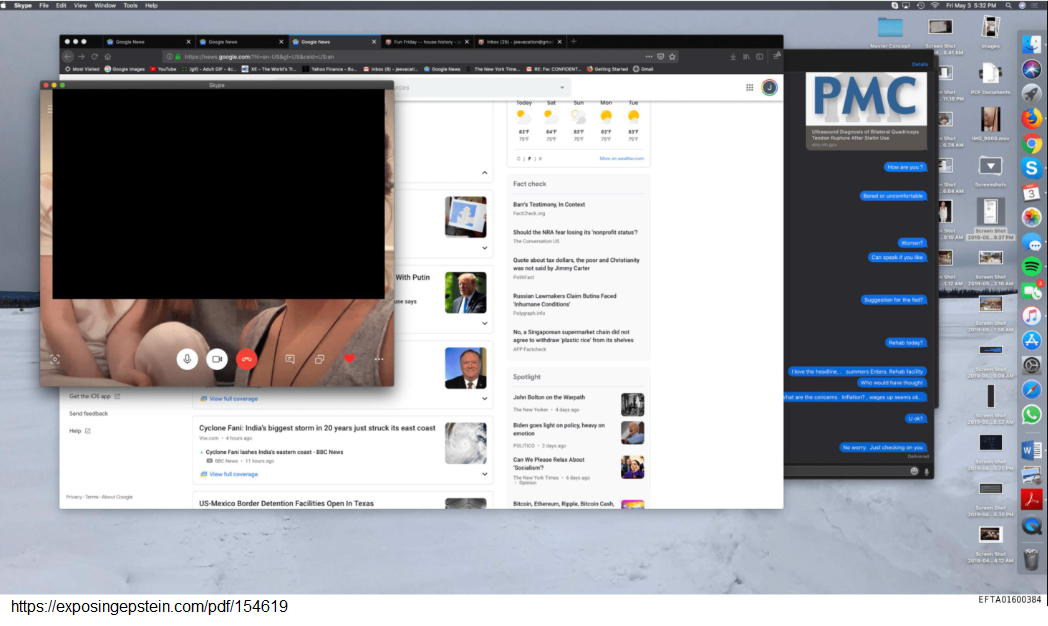Send a heart reaction in Skype call
The height and width of the screenshot is (626, 1048).
click(x=349, y=359)
